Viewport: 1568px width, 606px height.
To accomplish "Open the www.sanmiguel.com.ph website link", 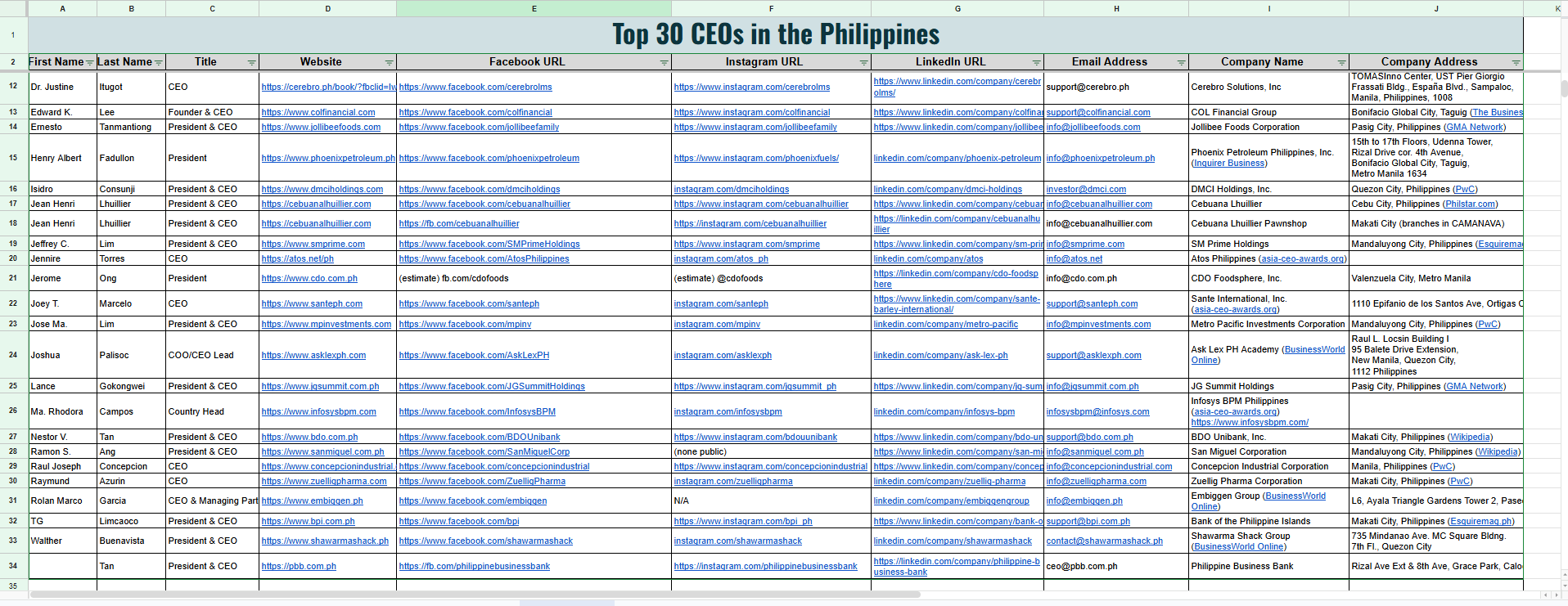I will coord(323,451).
